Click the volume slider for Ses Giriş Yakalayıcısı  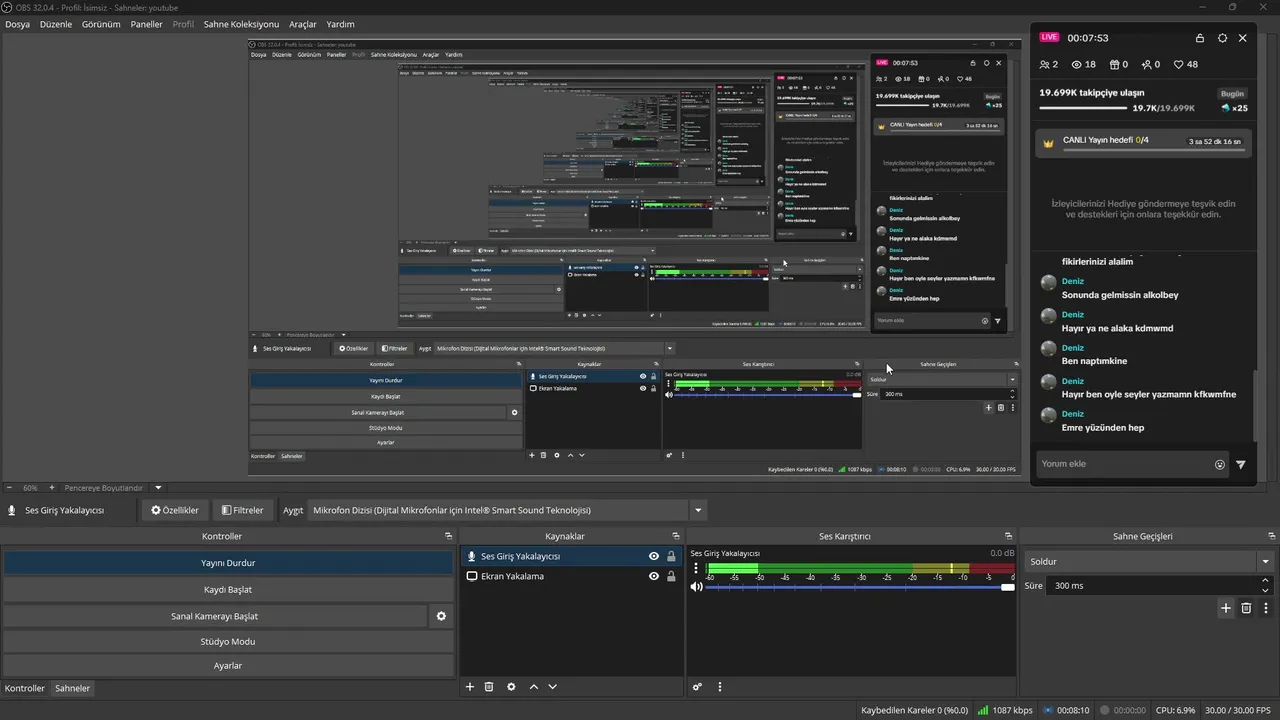[x=860, y=587]
